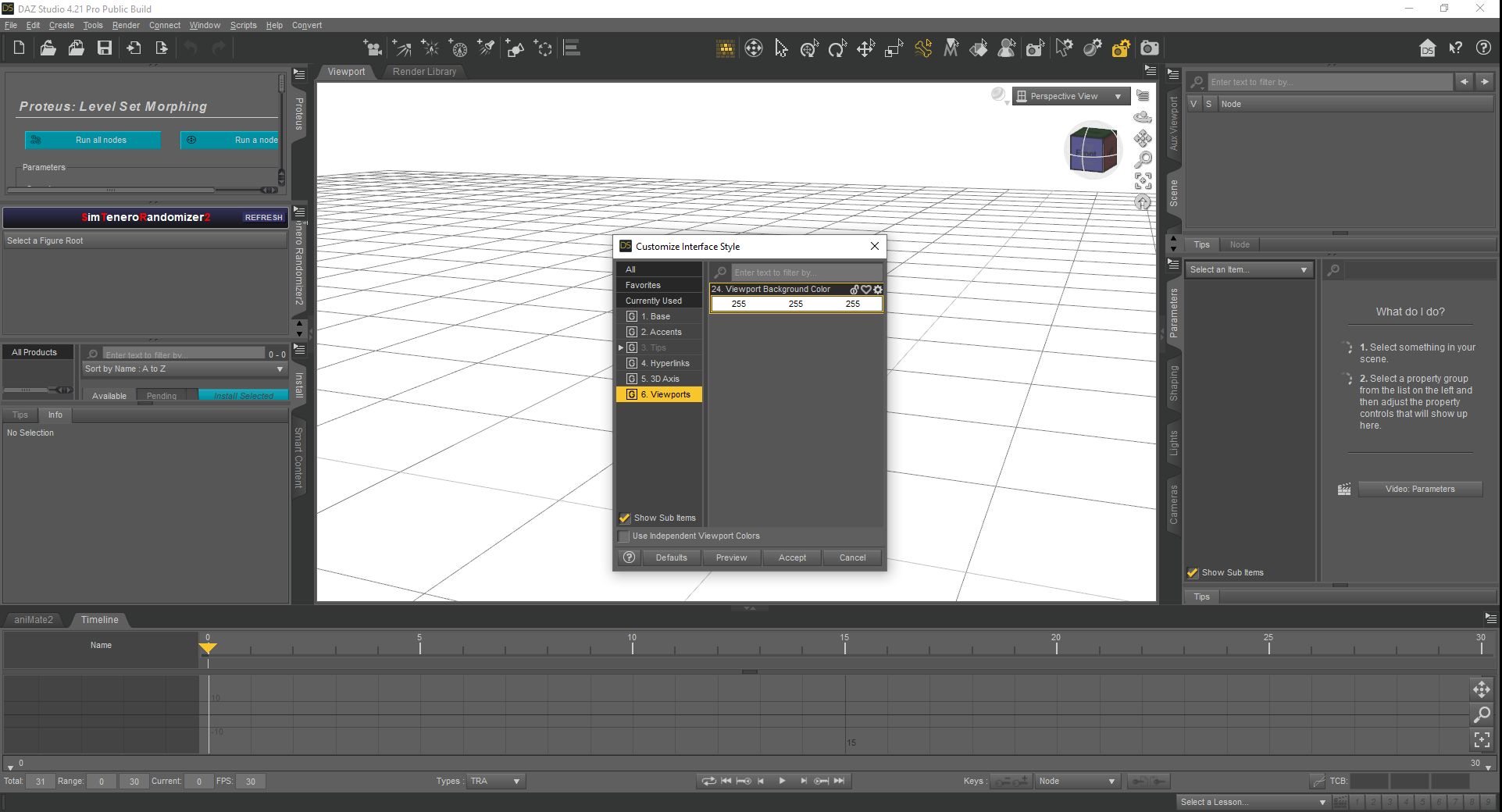Click the Open file folder icon

[48, 48]
